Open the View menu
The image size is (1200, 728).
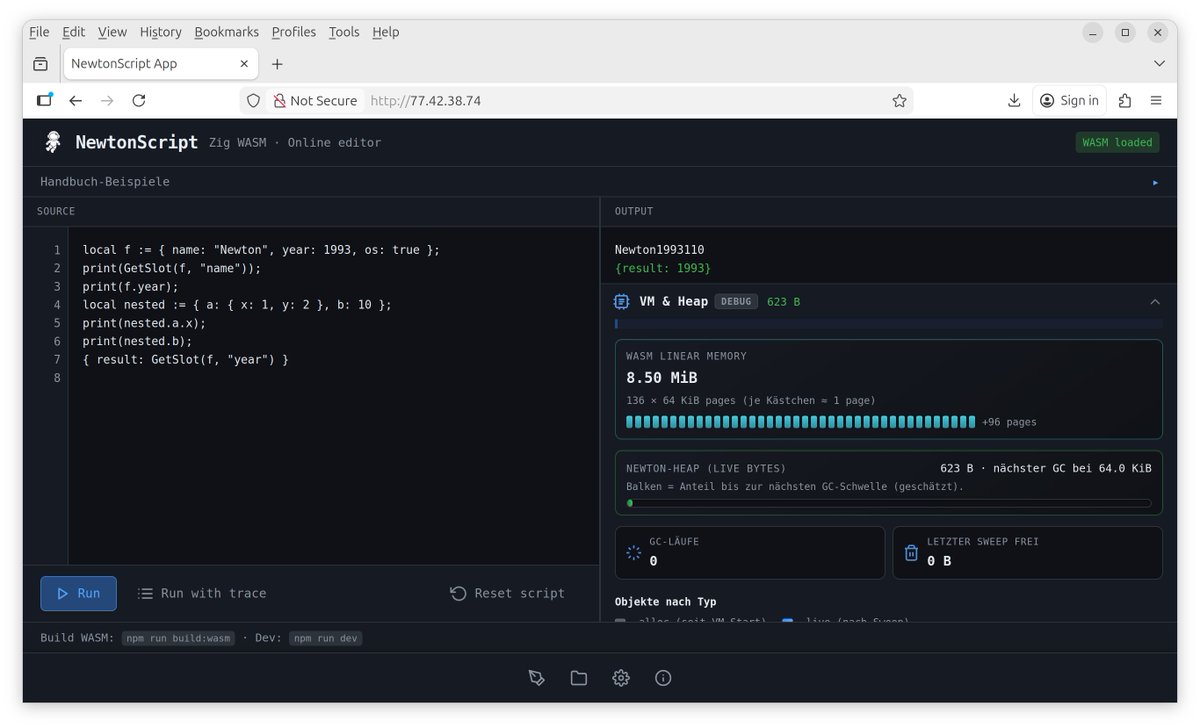pyautogui.click(x=112, y=32)
